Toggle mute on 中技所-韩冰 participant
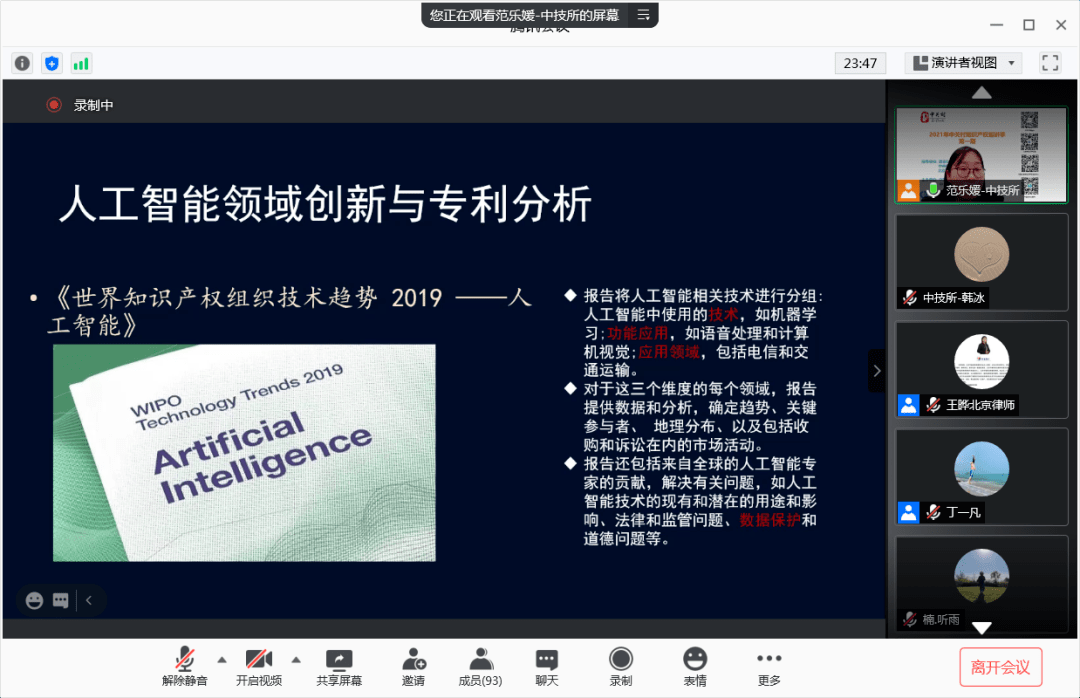Screen dimensions: 1080x698 tap(912, 295)
